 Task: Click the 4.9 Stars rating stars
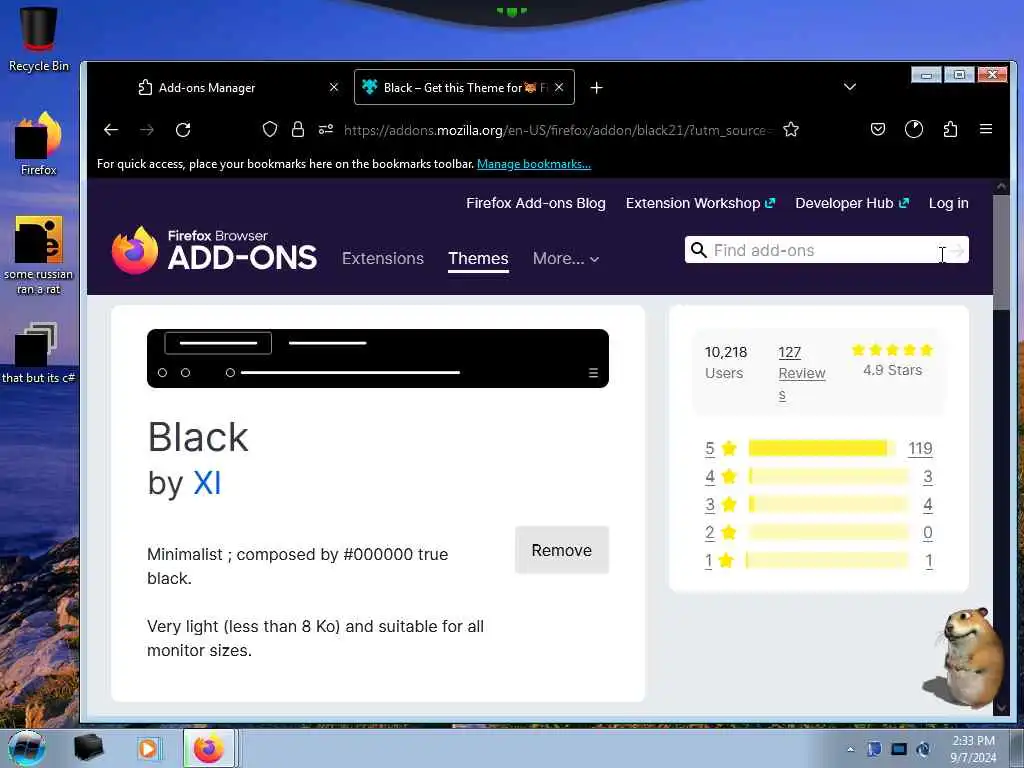[x=892, y=350]
